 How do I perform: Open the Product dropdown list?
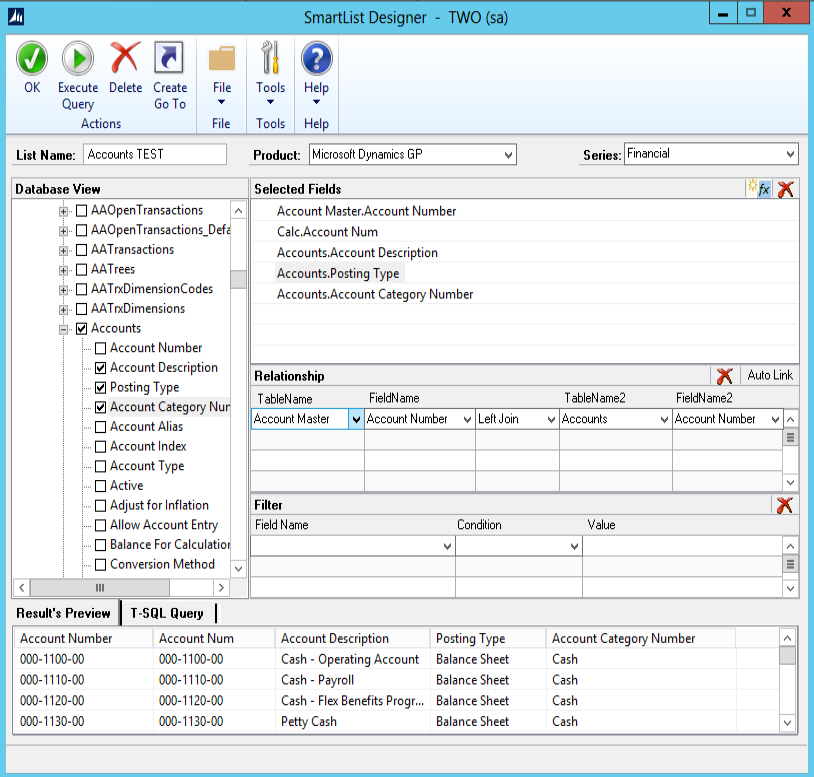click(x=508, y=155)
